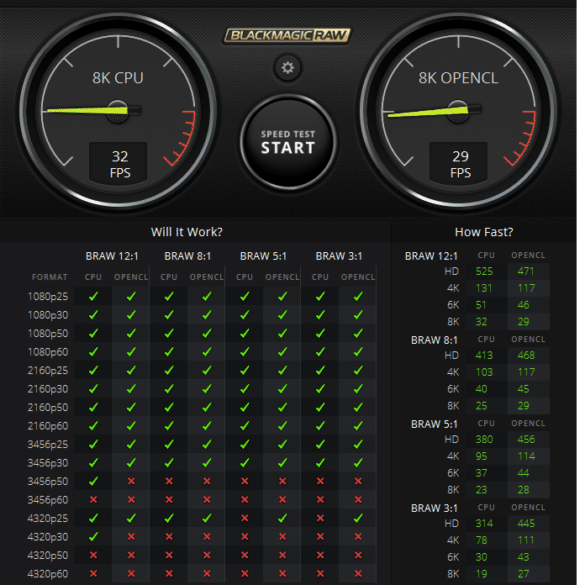The width and height of the screenshot is (585, 585).
Task: Click the 'How Fast?' heading
Action: pos(484,232)
